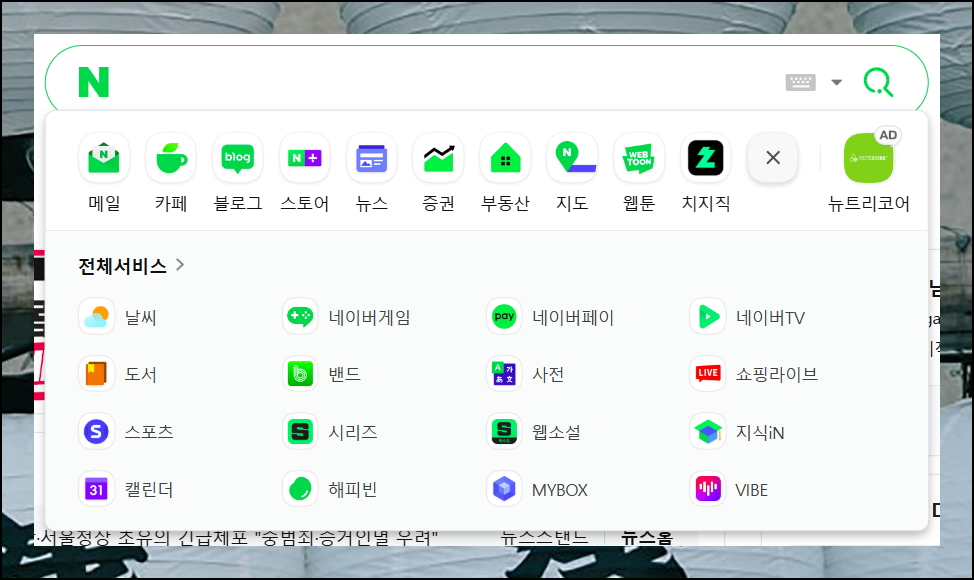
Task: Open the Sports (스포츠) icon
Action: tap(97, 432)
